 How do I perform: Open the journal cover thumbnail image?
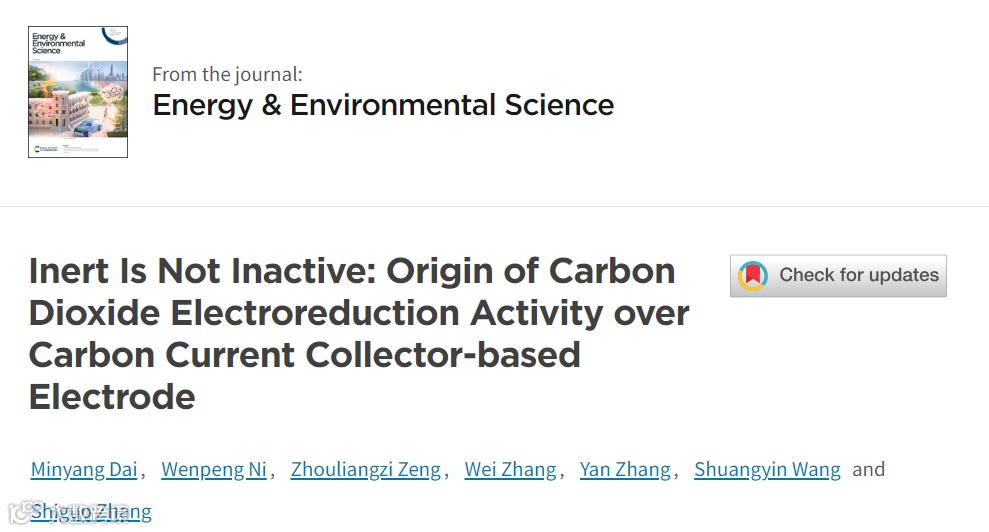click(x=78, y=91)
